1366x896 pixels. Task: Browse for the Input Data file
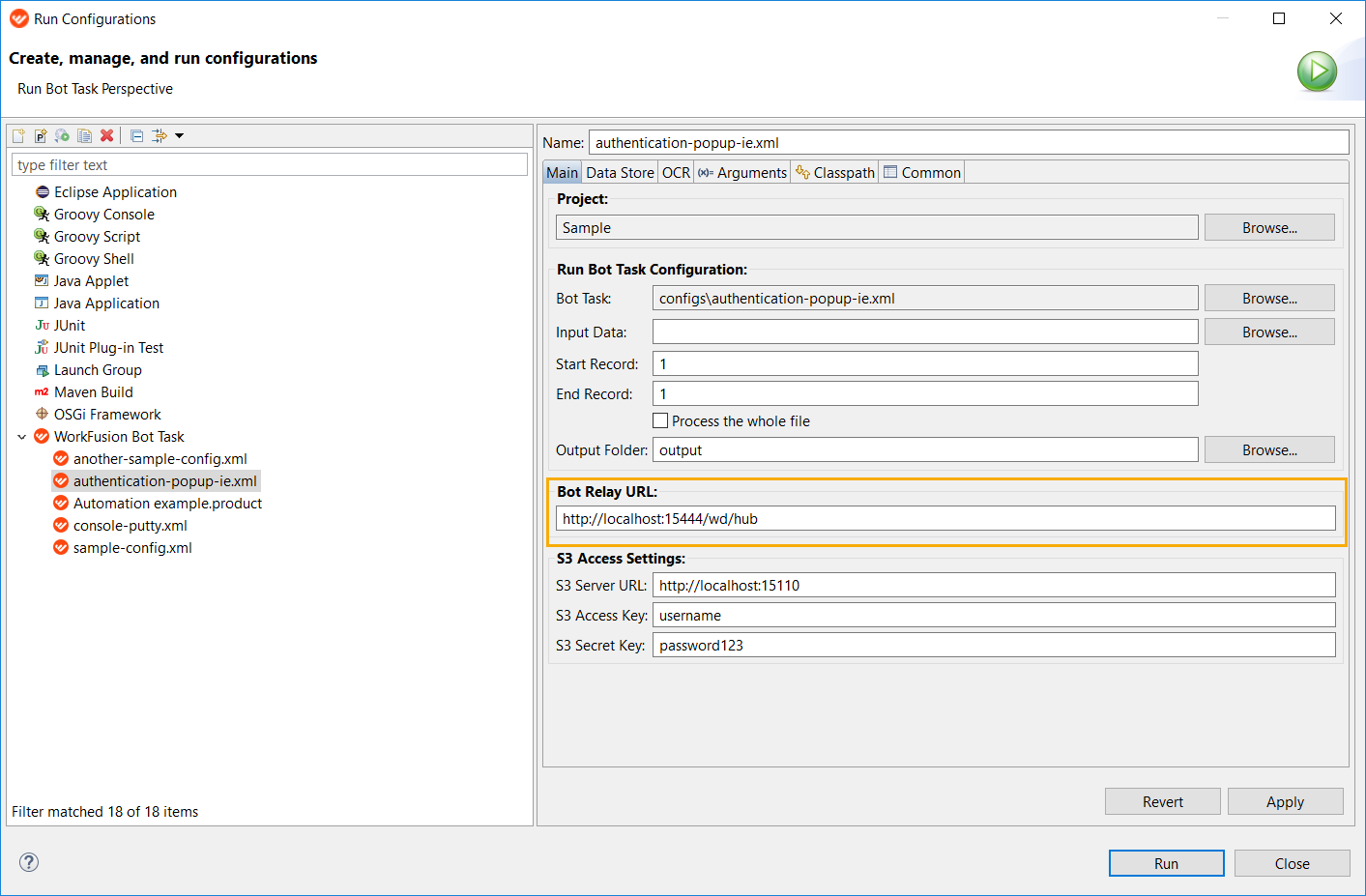(1269, 332)
